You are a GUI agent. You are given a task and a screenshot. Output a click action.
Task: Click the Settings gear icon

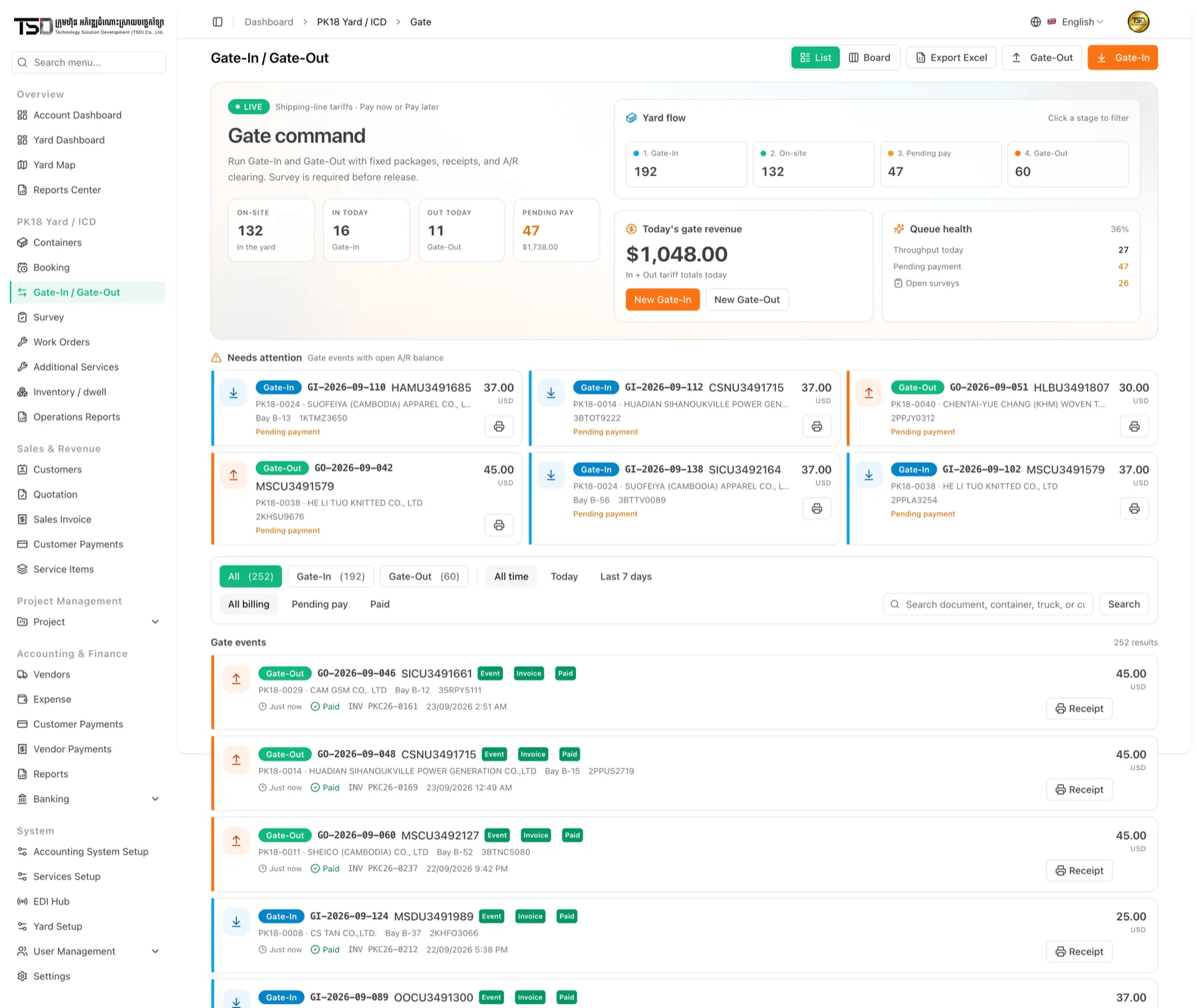[x=23, y=976]
